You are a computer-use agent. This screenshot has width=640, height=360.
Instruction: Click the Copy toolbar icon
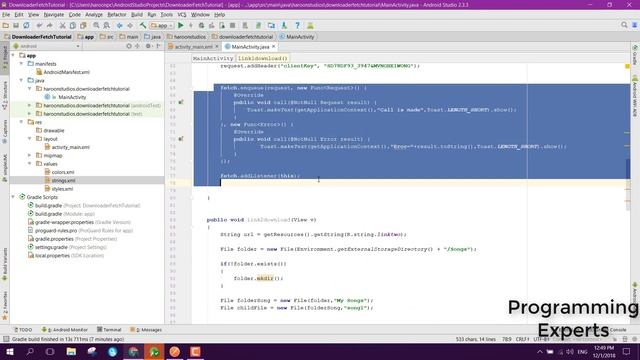coord(73,25)
